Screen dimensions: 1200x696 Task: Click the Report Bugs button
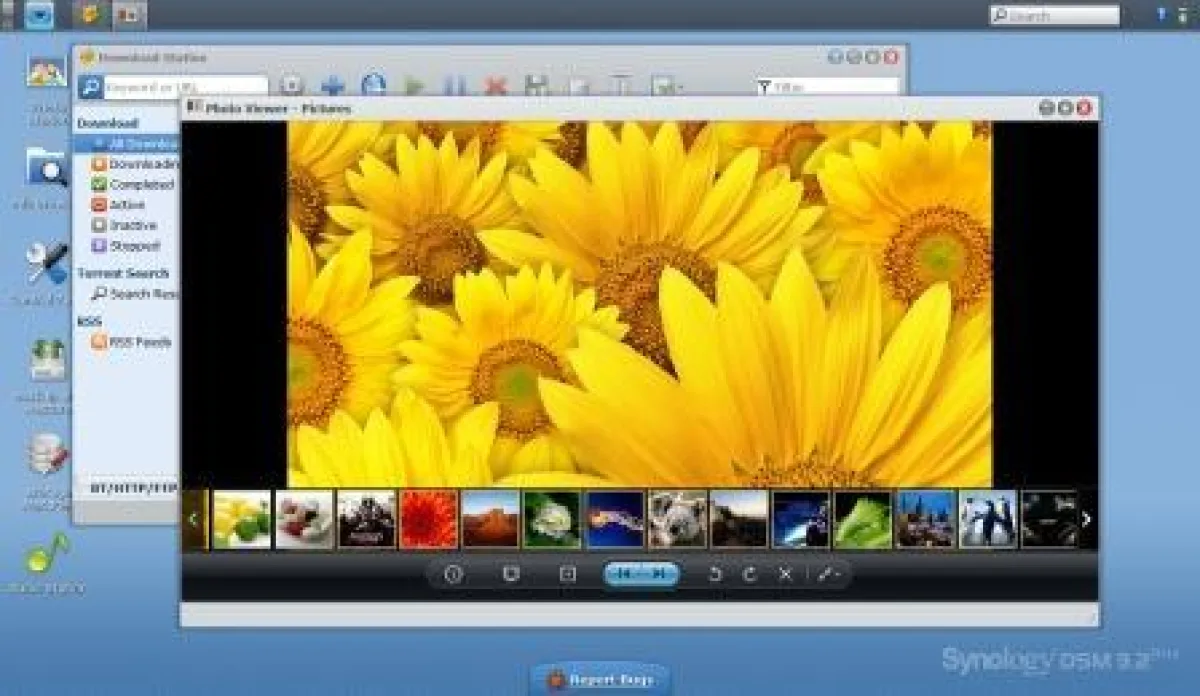pyautogui.click(x=600, y=680)
